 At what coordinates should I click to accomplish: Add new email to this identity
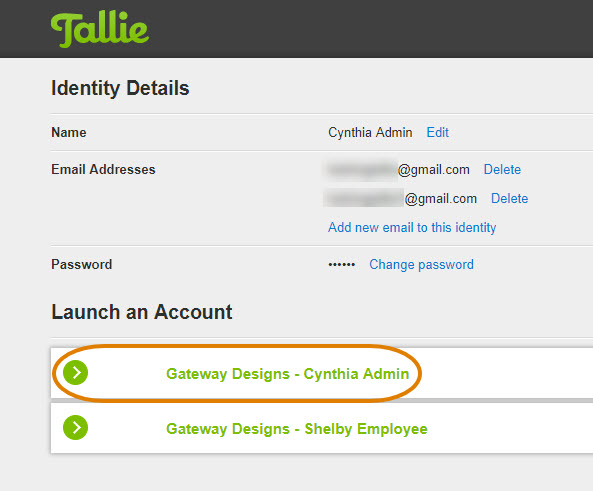click(412, 227)
